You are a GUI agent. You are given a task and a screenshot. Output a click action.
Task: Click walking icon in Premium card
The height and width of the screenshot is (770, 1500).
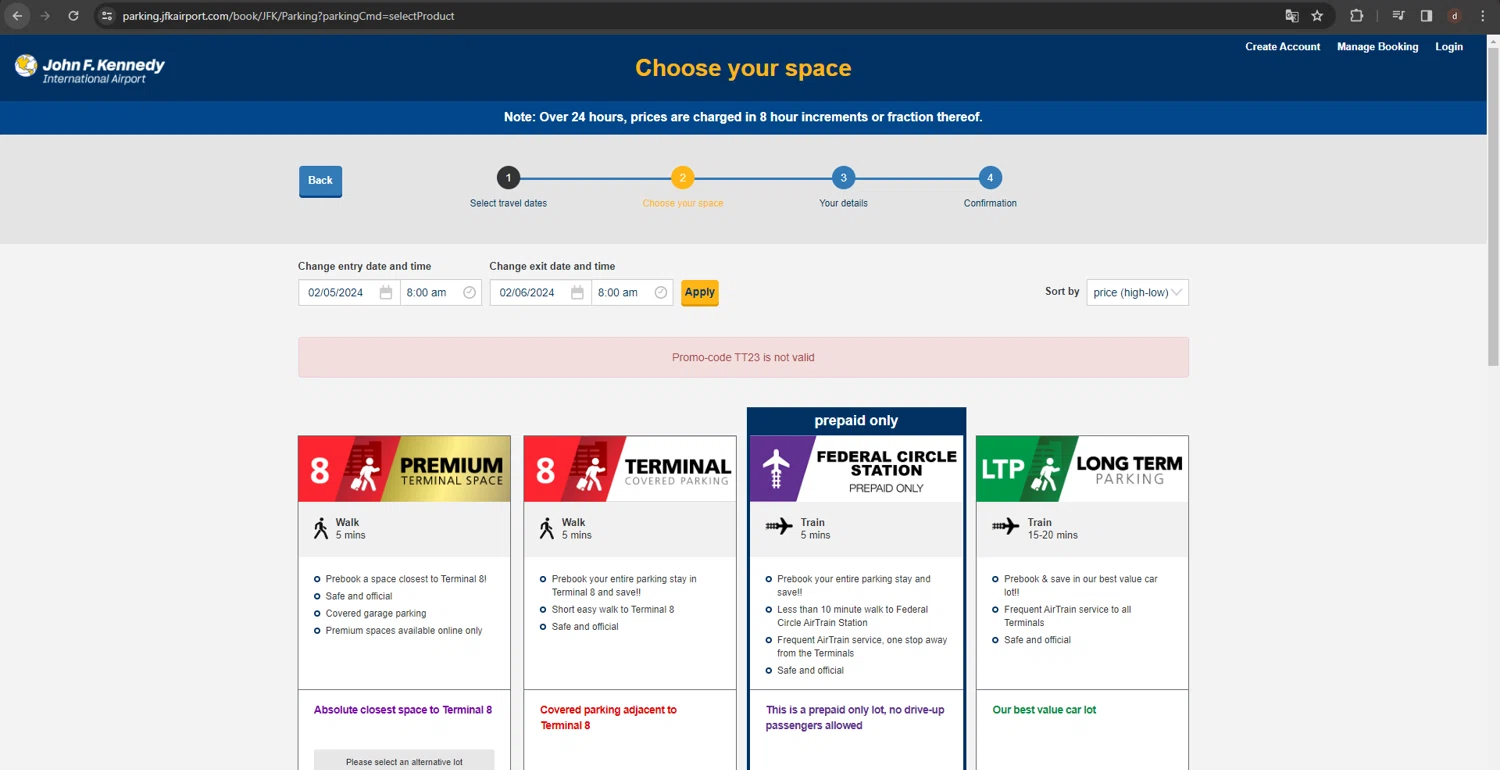point(321,528)
